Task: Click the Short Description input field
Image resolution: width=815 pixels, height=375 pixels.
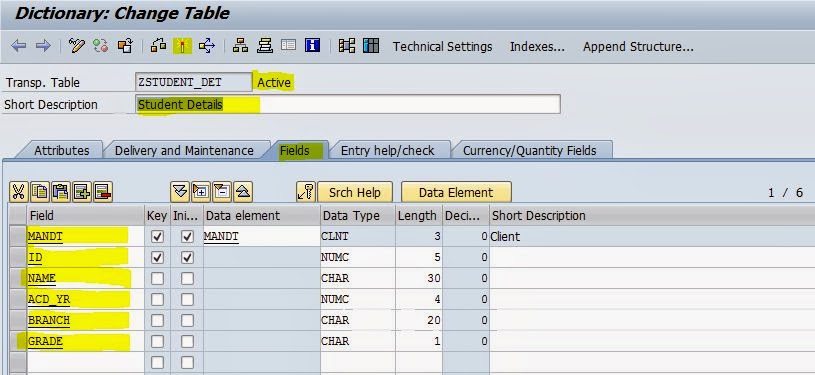Action: (x=348, y=104)
